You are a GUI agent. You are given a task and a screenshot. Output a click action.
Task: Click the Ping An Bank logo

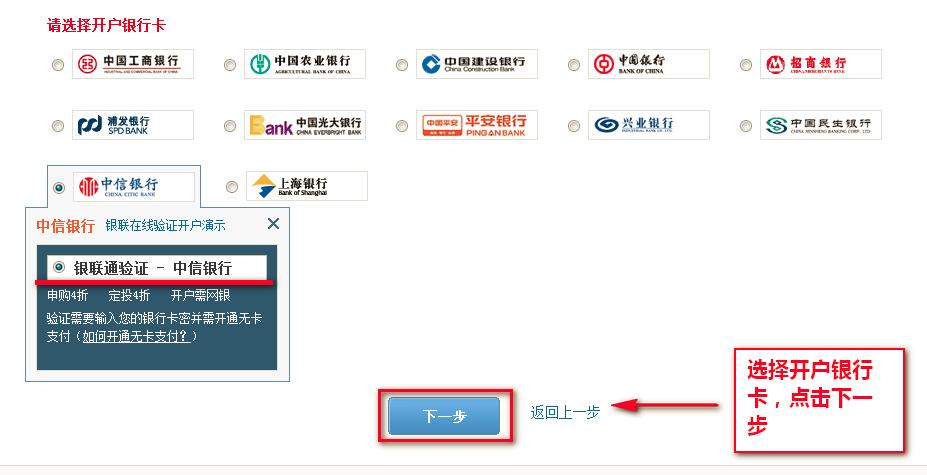[477, 125]
